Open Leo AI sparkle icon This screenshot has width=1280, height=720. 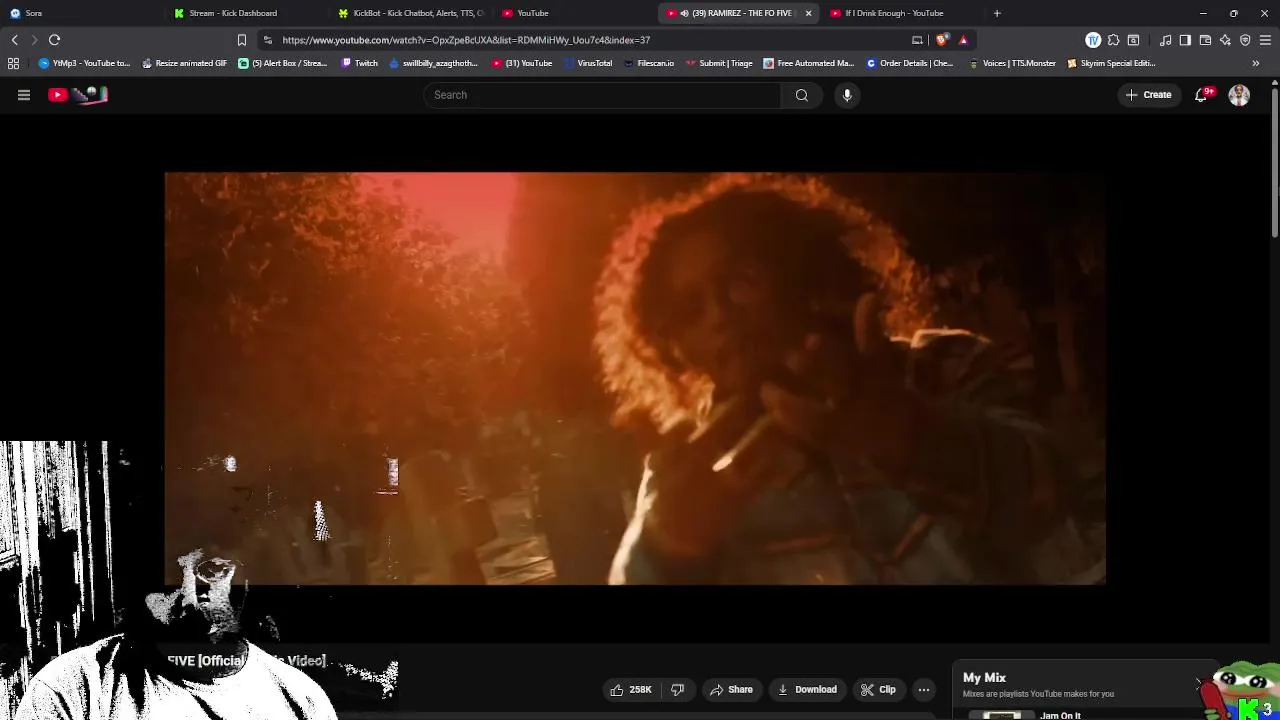1225,40
